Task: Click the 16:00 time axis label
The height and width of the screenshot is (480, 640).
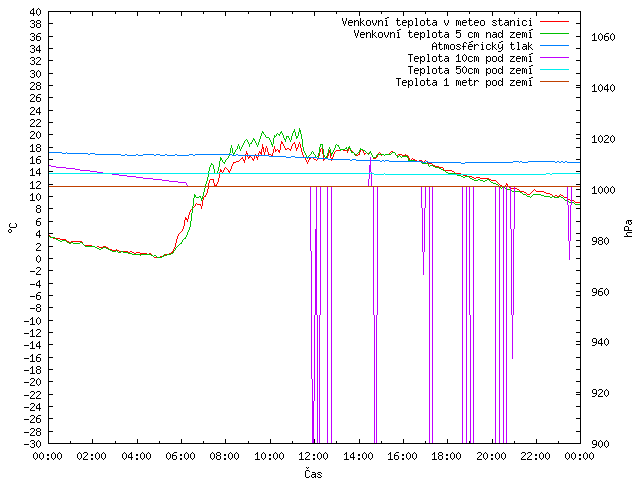Action: (402, 456)
